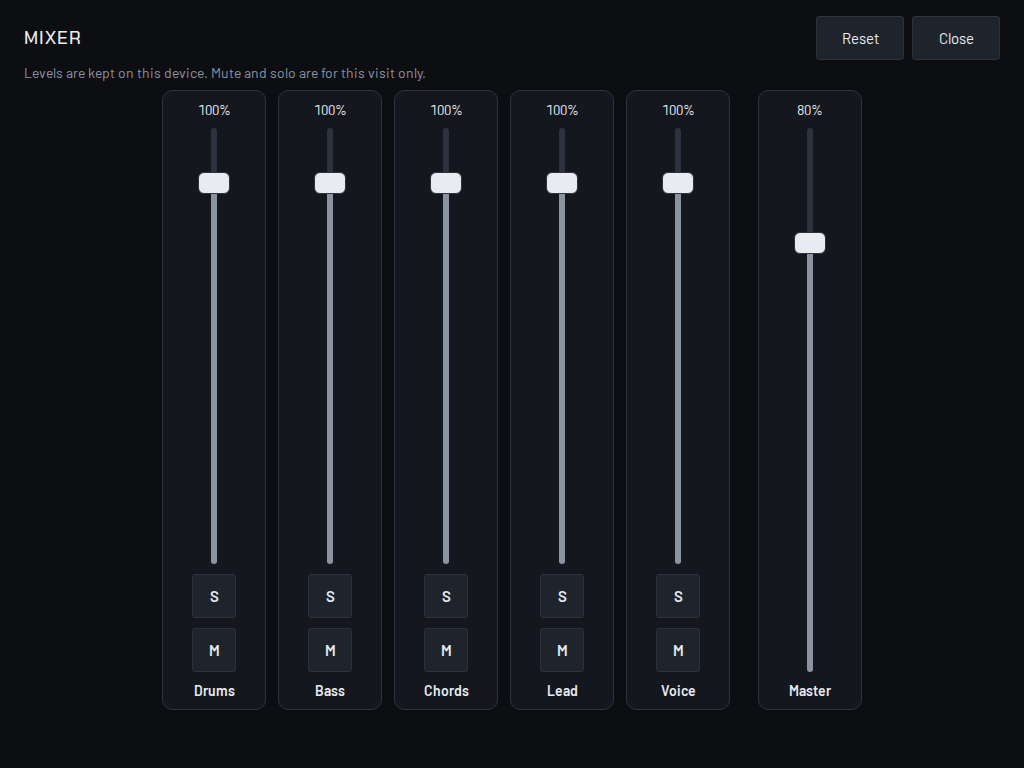Click the Chords 100% level readout
The width and height of the screenshot is (1024, 768).
tap(446, 110)
